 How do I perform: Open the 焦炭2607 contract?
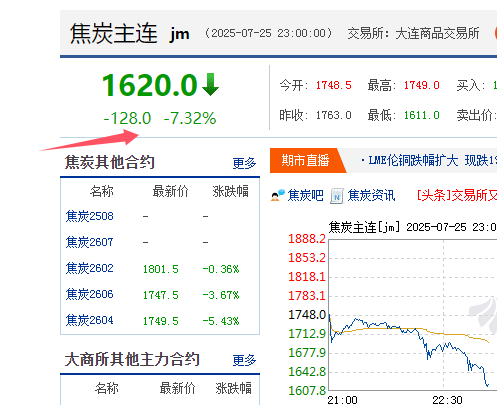[x=89, y=242]
